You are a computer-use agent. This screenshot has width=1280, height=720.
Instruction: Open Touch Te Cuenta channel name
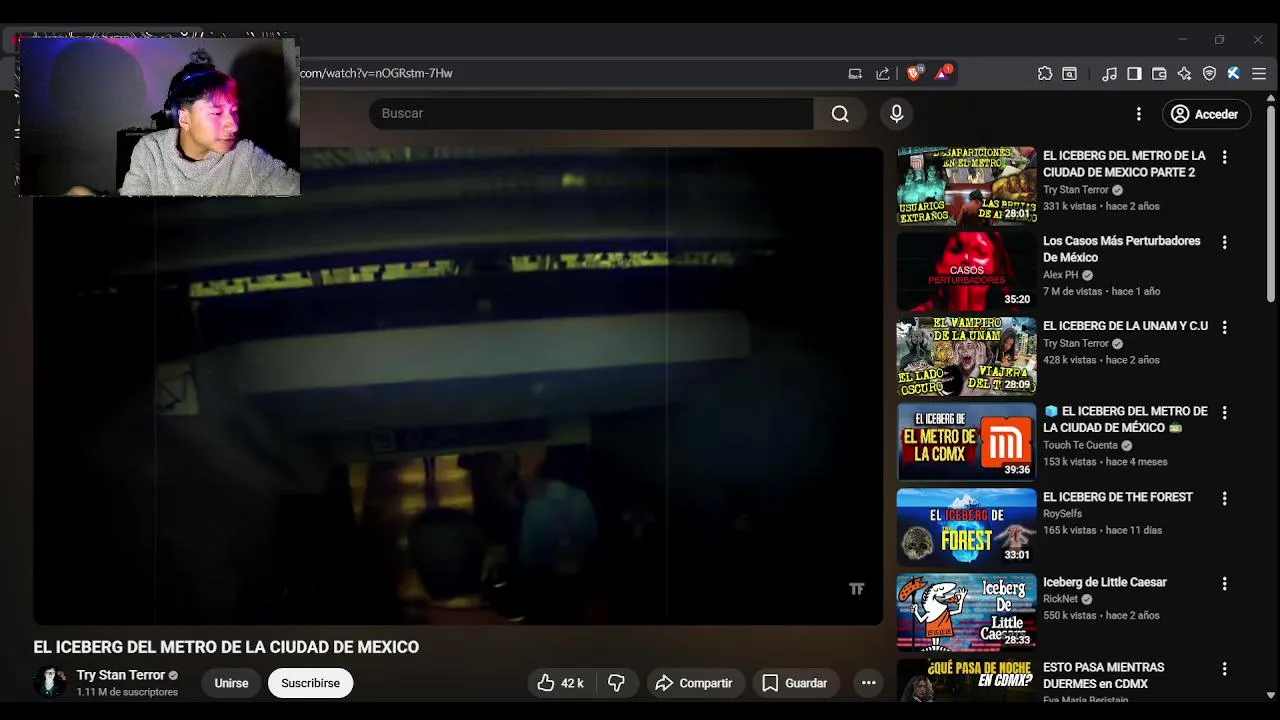[x=1080, y=445]
